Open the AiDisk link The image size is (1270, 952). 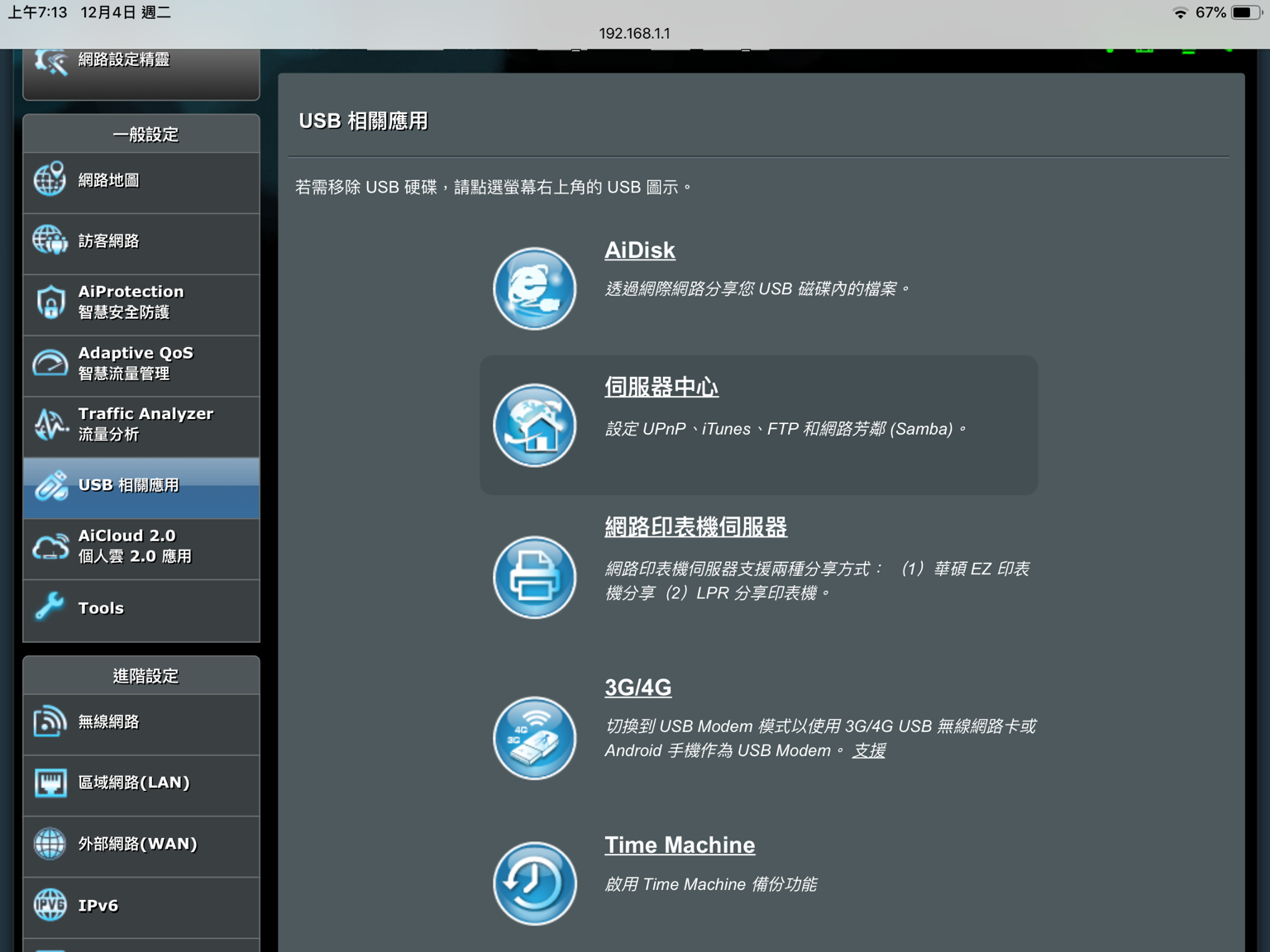tap(639, 250)
